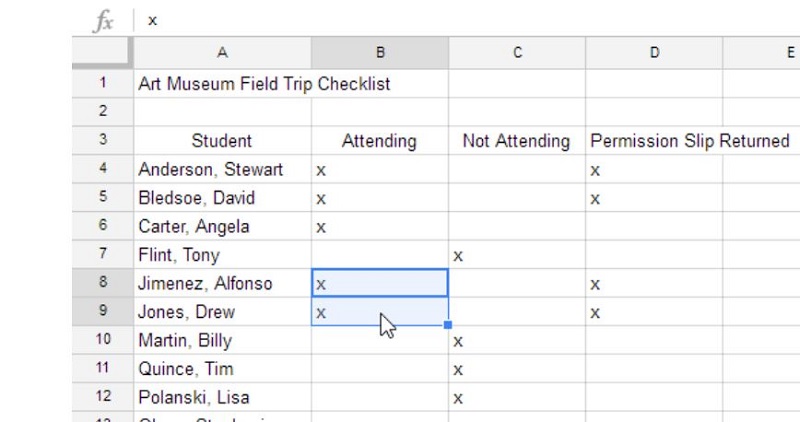Select column D header
This screenshot has height=422, width=800.
click(x=654, y=53)
